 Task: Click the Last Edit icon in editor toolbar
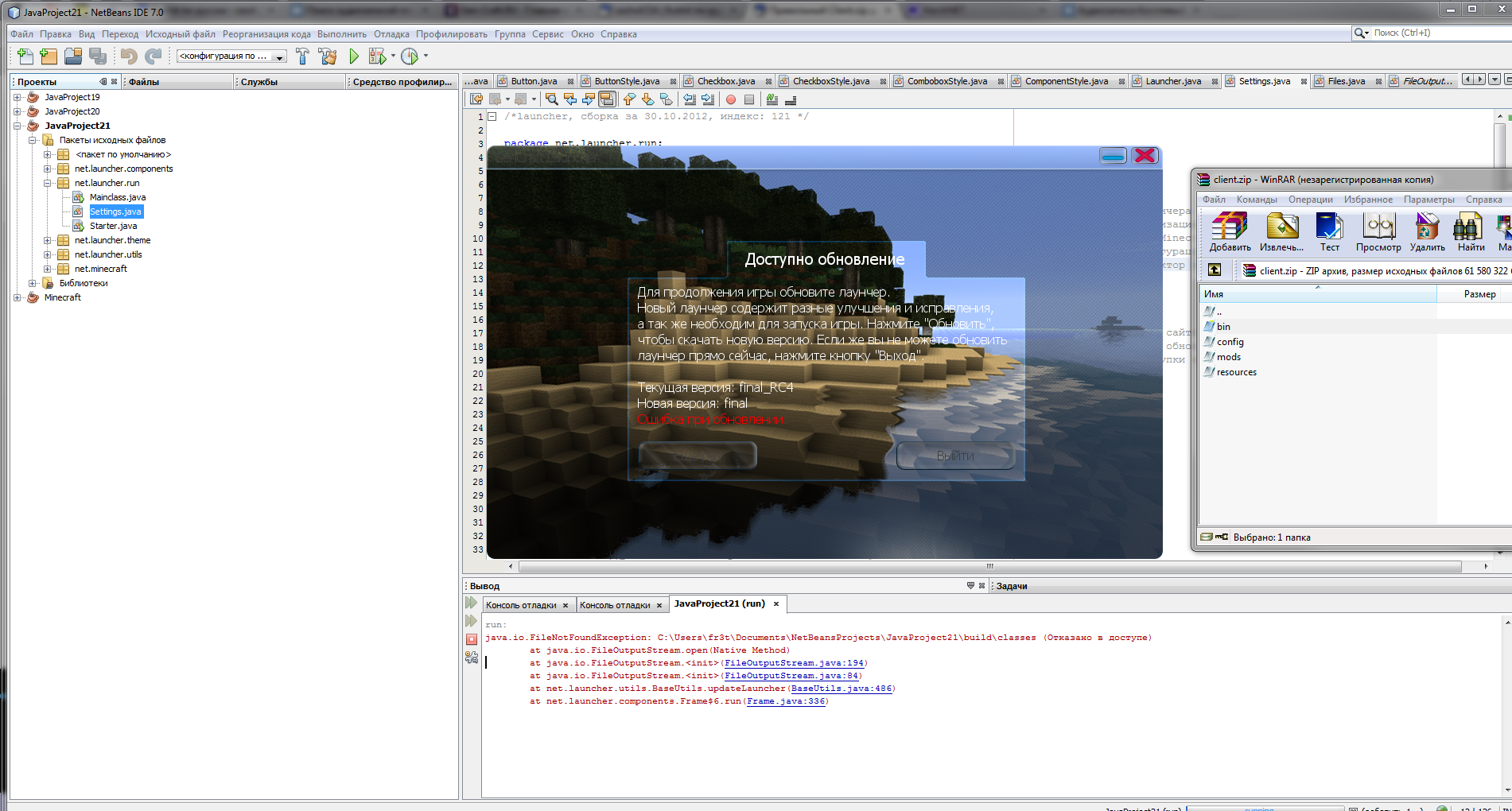click(476, 99)
